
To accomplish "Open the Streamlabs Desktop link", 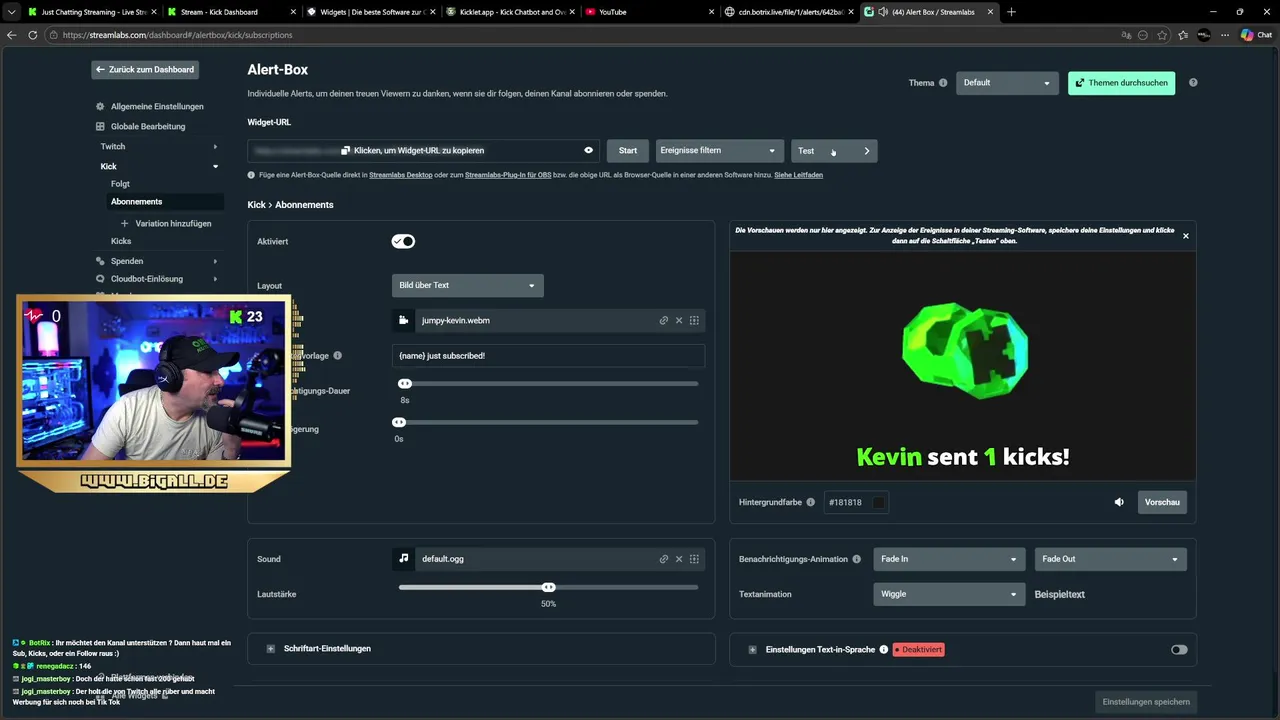I will (x=400, y=175).
